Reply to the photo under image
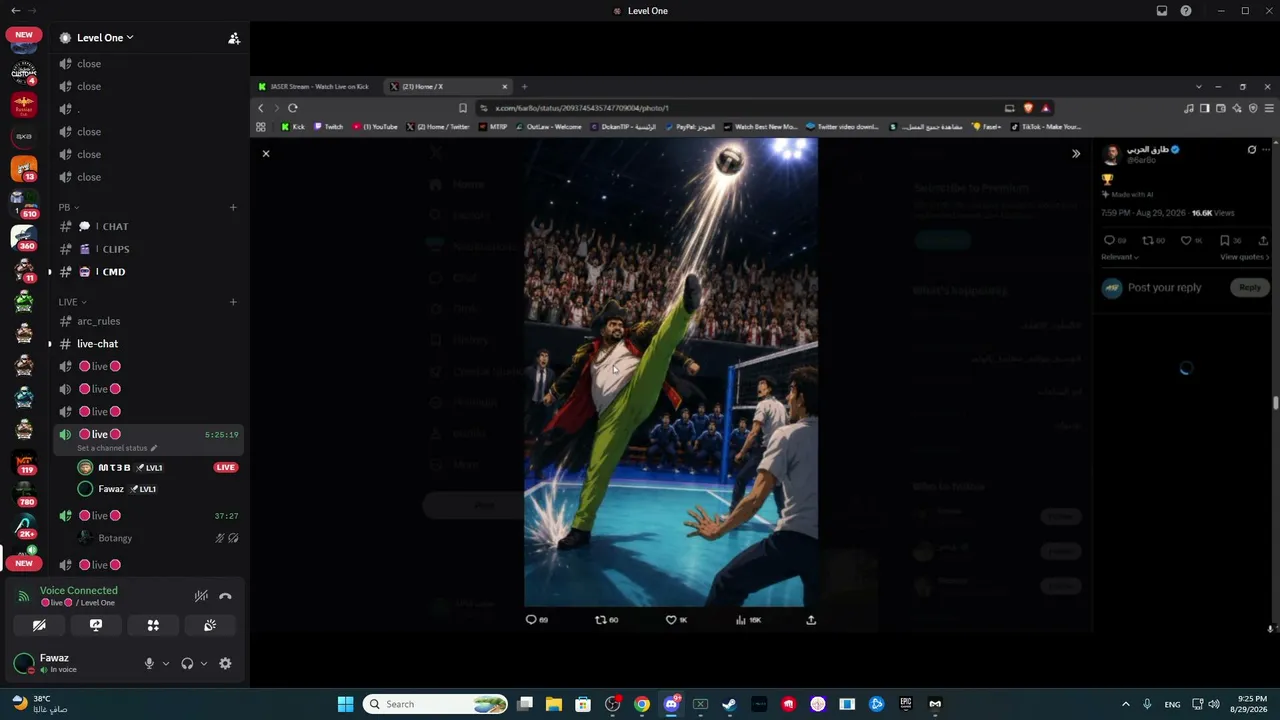The image size is (1280, 720). [x=537, y=620]
